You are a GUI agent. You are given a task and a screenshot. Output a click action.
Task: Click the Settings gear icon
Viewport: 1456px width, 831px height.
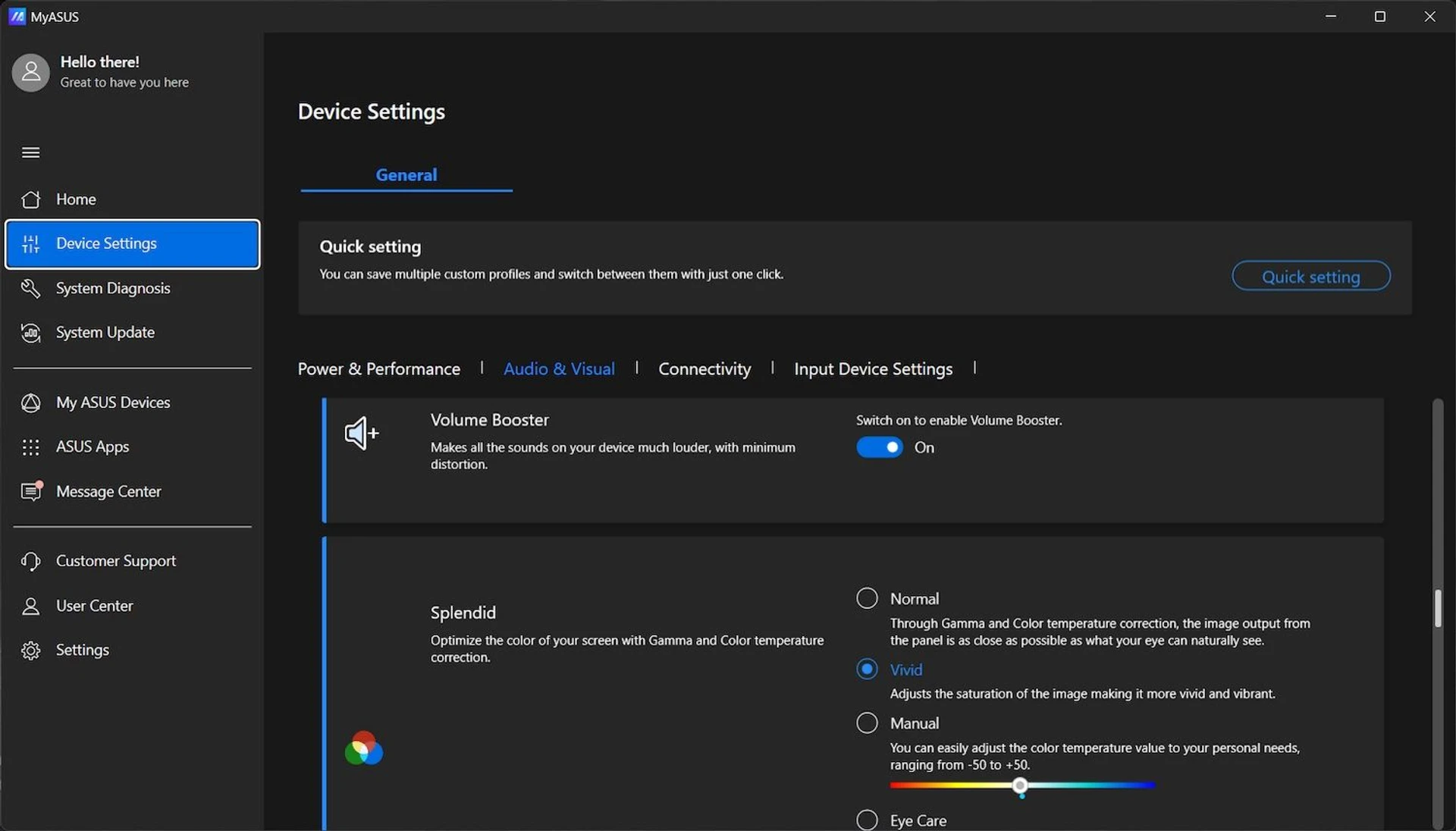point(30,651)
